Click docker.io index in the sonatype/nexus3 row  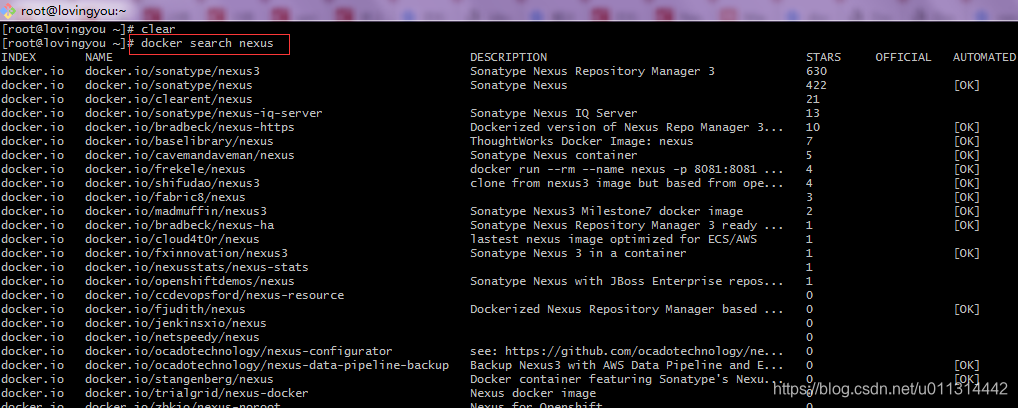pyautogui.click(x=32, y=71)
